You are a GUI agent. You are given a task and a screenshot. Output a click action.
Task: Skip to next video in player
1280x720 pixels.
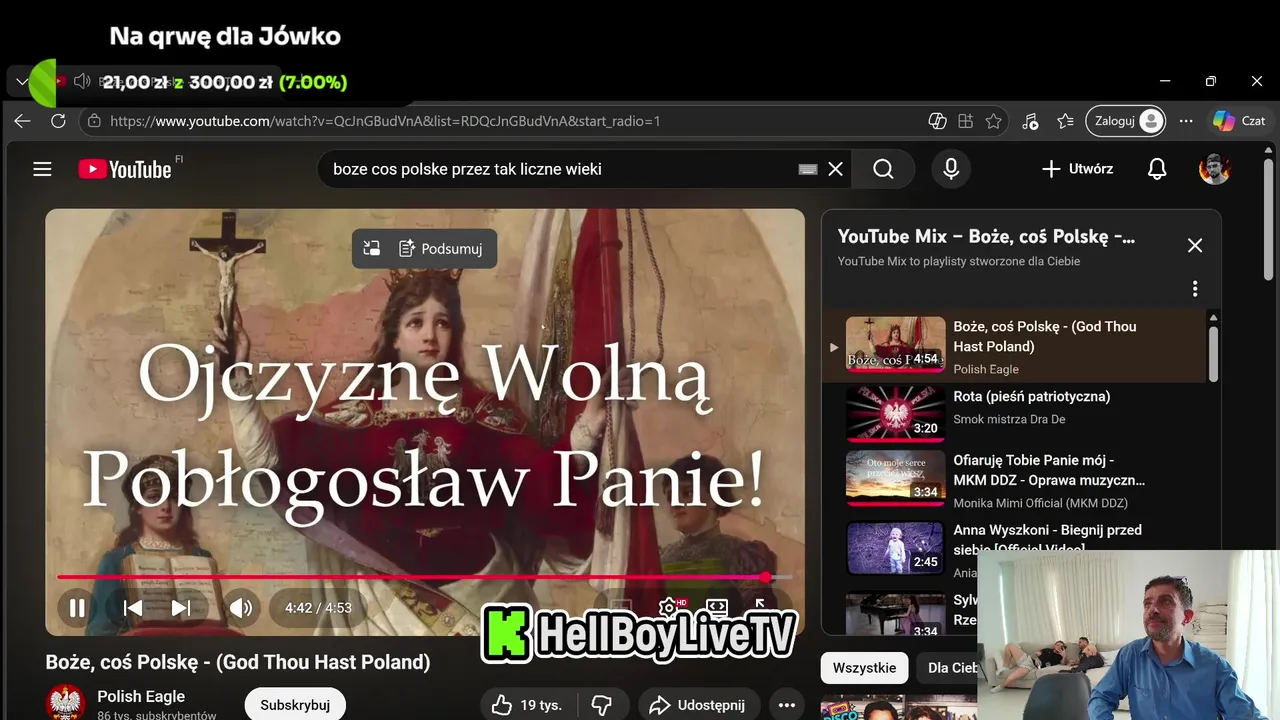(180, 607)
